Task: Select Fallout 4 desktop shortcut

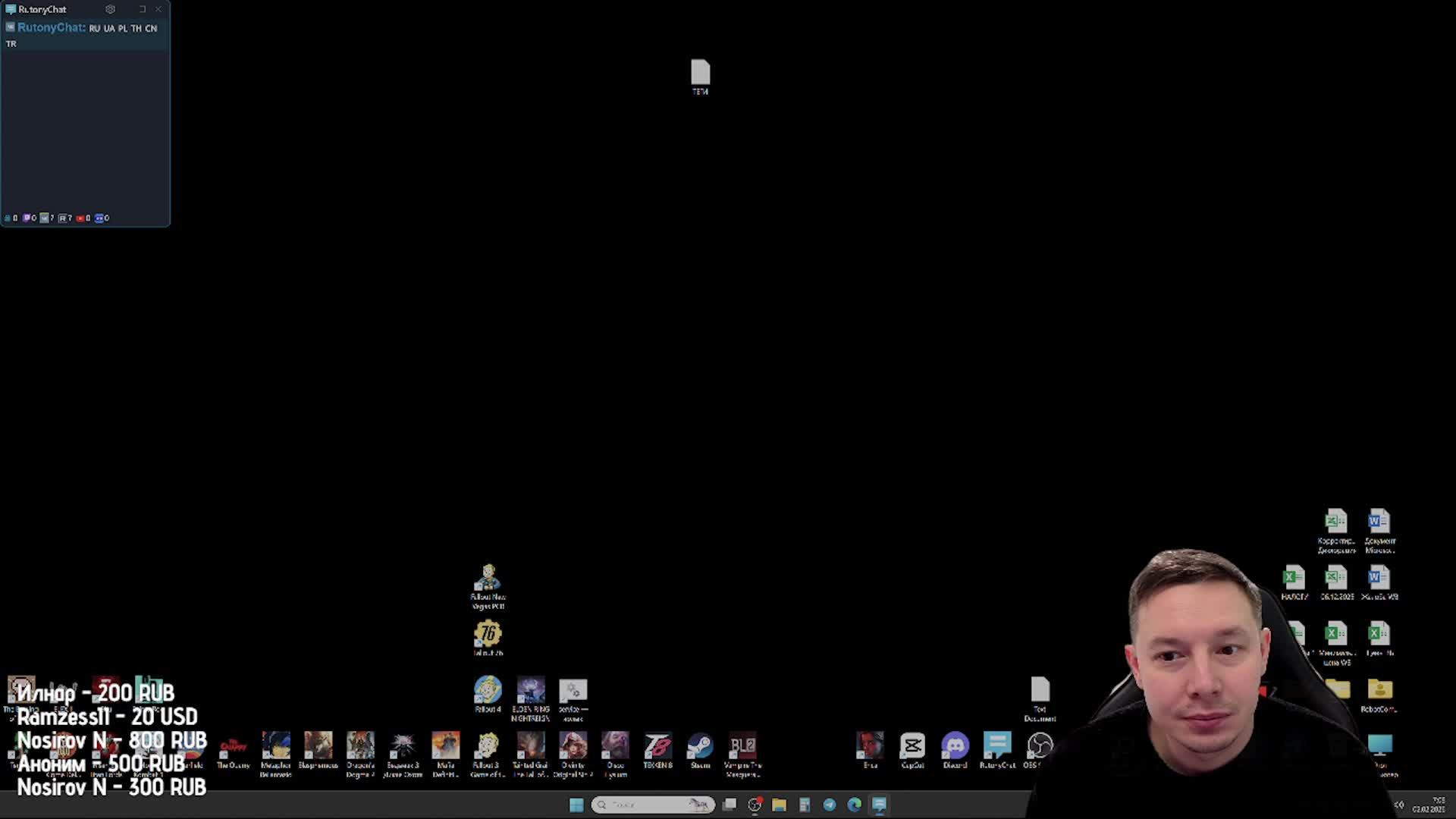Action: (x=488, y=692)
